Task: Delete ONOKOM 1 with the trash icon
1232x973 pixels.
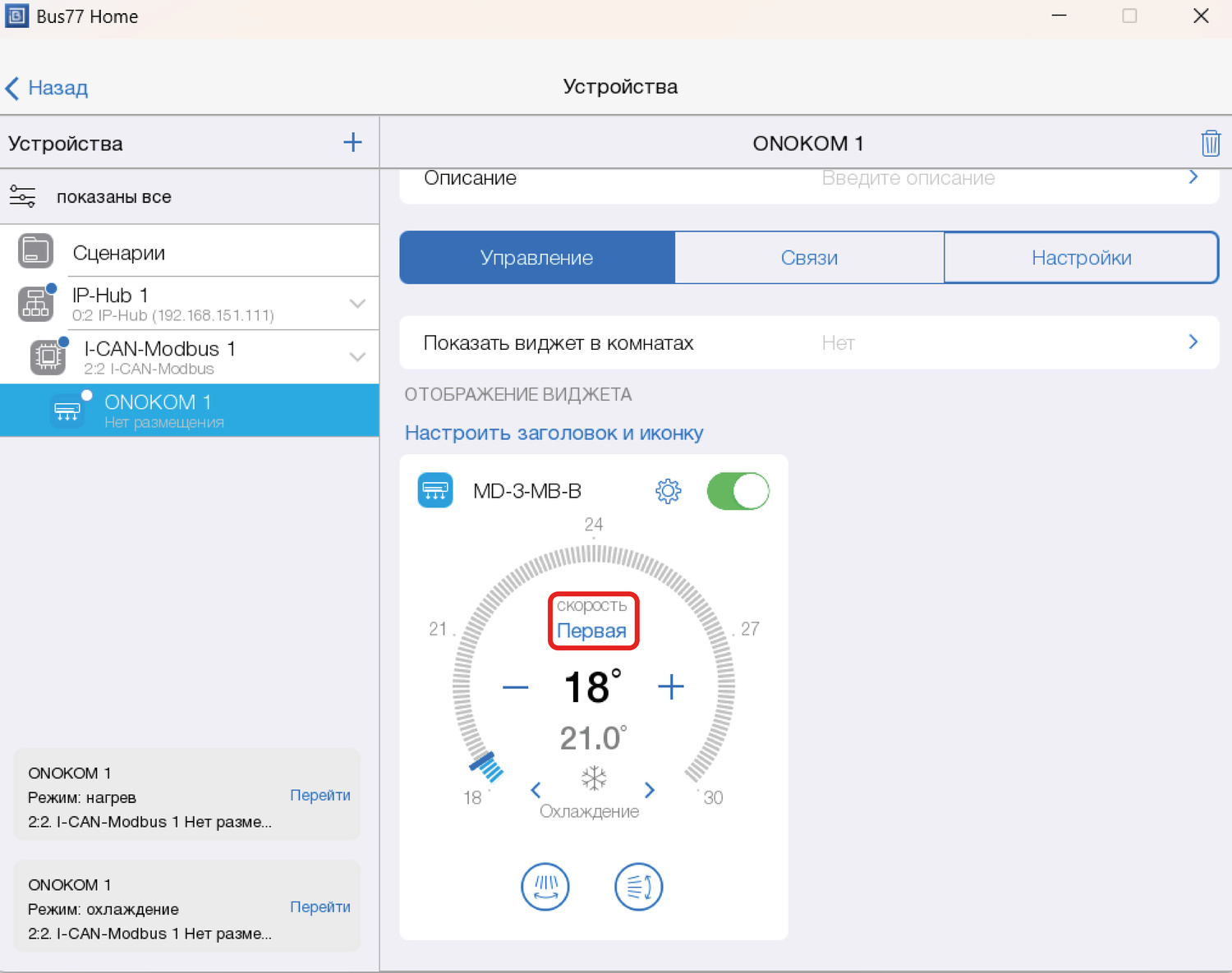Action: [1210, 144]
